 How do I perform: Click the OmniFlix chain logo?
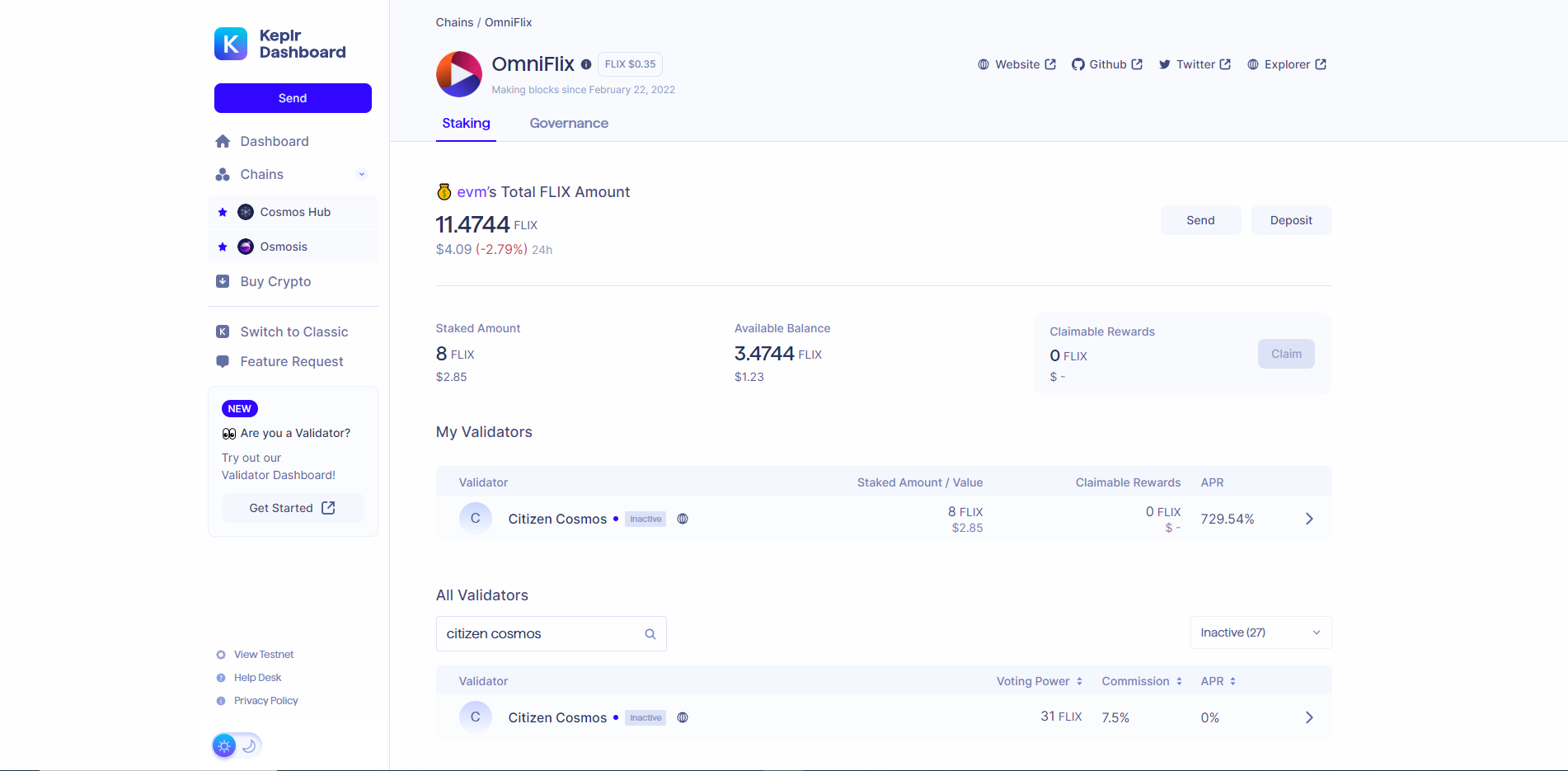(x=459, y=74)
